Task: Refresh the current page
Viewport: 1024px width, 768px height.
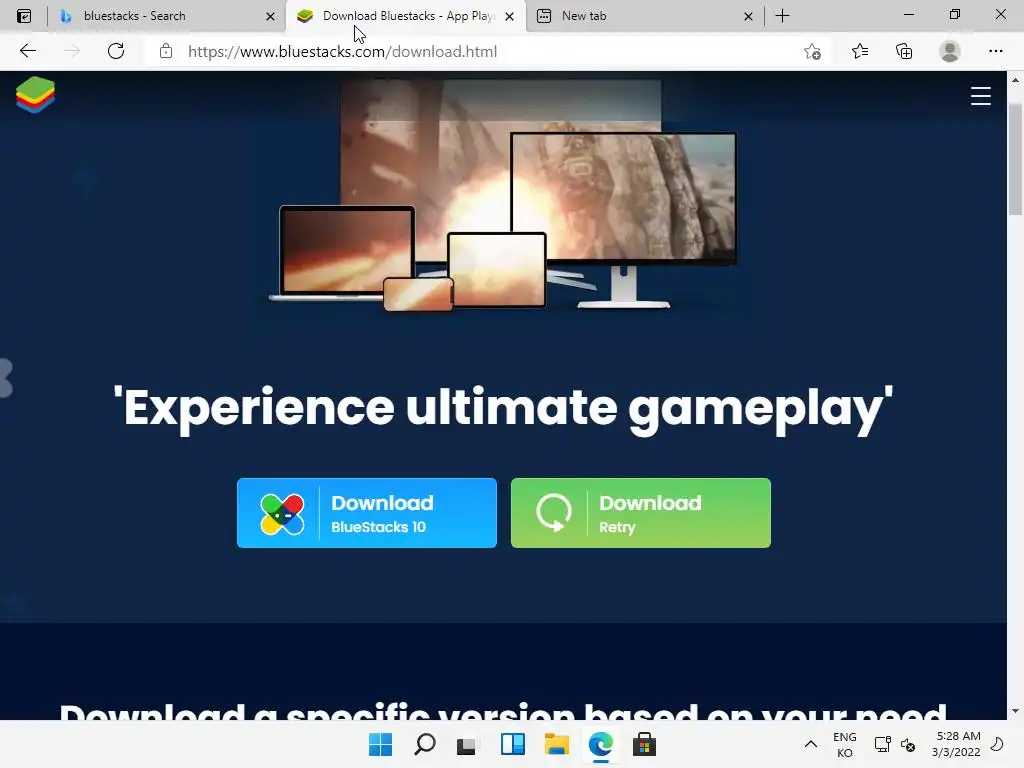Action: tap(116, 51)
